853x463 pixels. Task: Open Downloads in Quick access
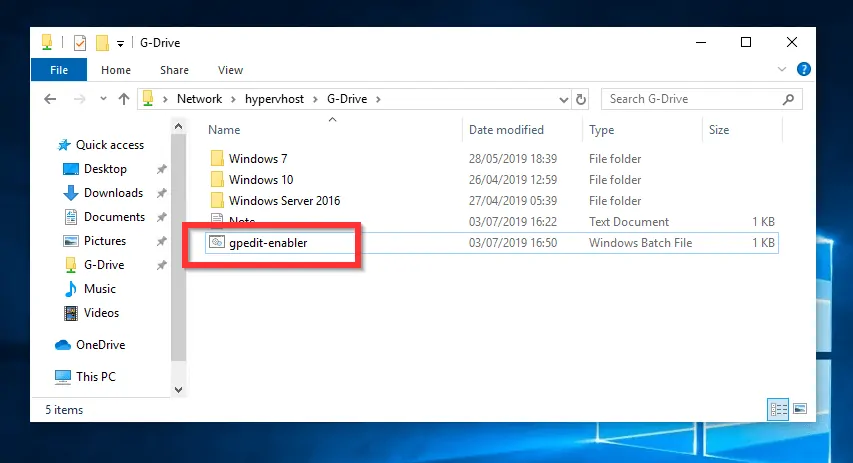113,193
